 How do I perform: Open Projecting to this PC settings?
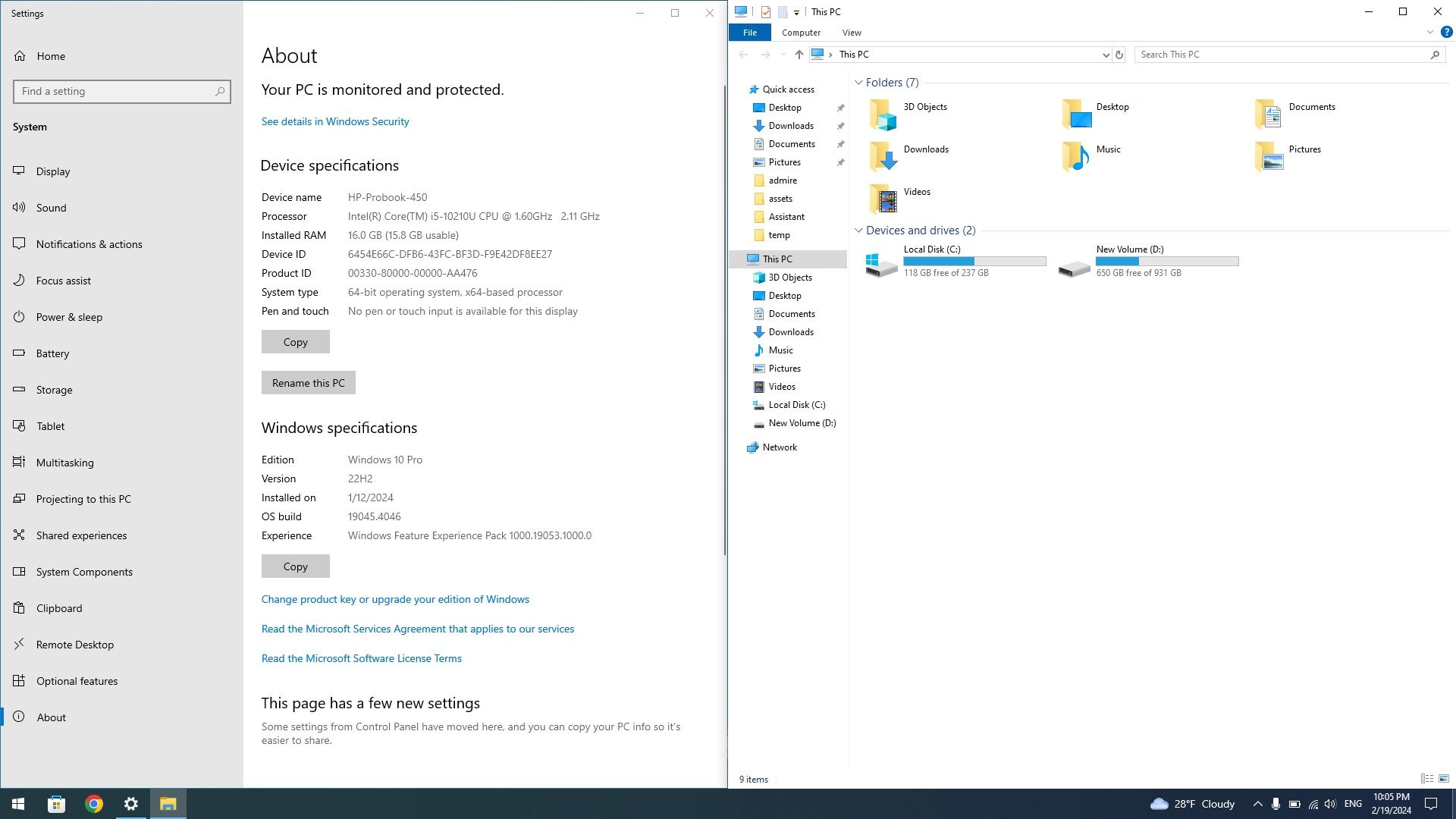(121, 499)
